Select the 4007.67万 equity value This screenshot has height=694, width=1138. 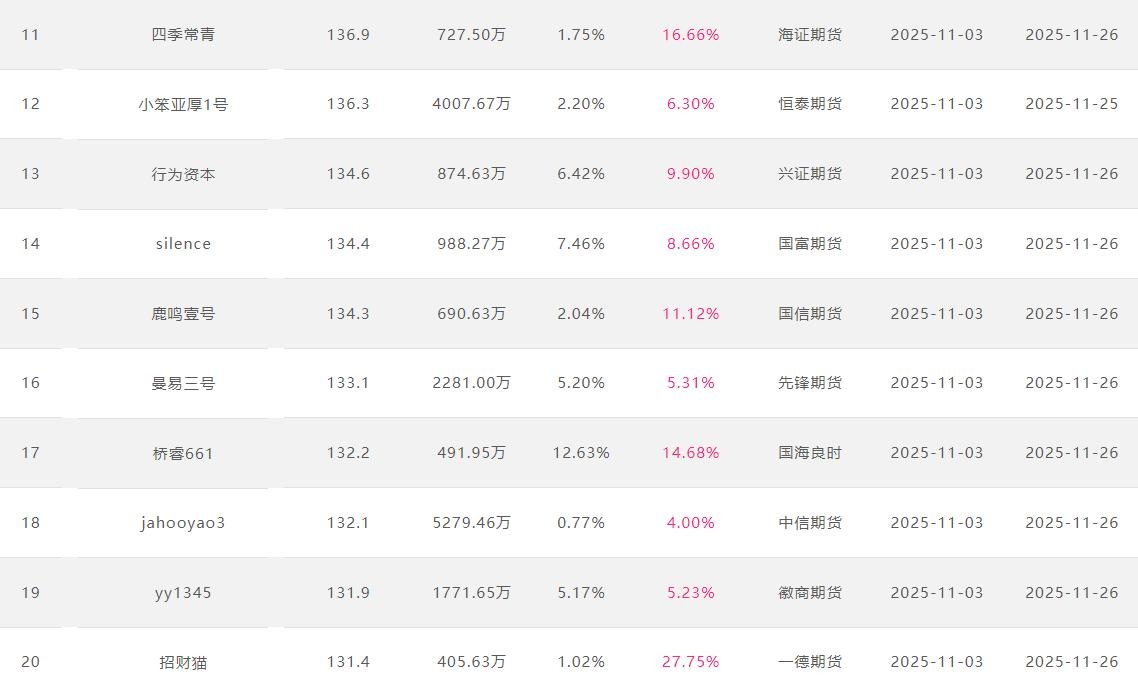[x=471, y=104]
